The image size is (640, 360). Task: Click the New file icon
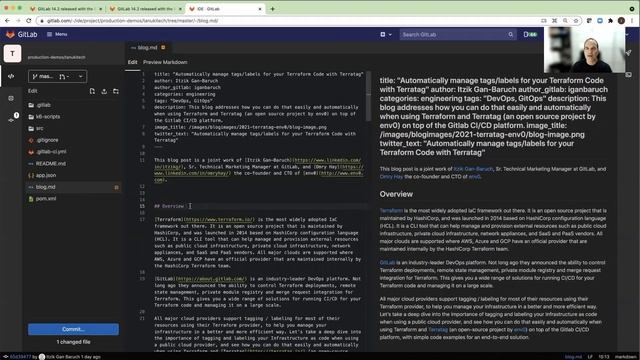click(92, 91)
